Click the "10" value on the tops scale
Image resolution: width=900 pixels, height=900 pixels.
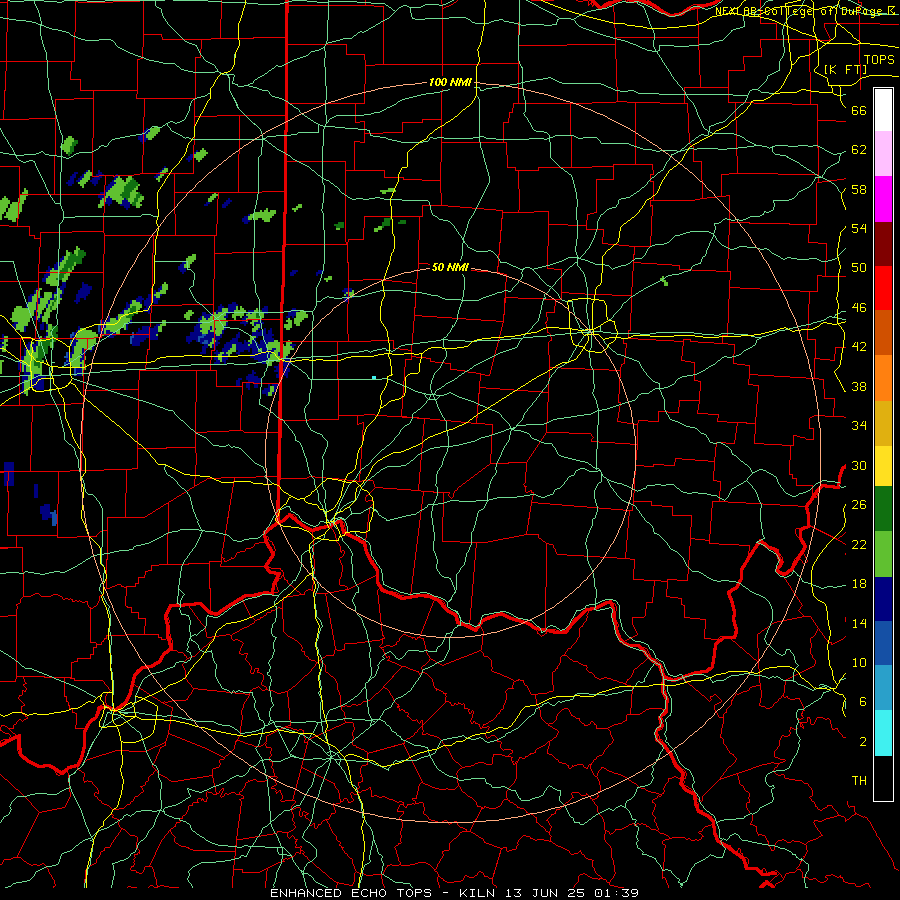pos(859,662)
